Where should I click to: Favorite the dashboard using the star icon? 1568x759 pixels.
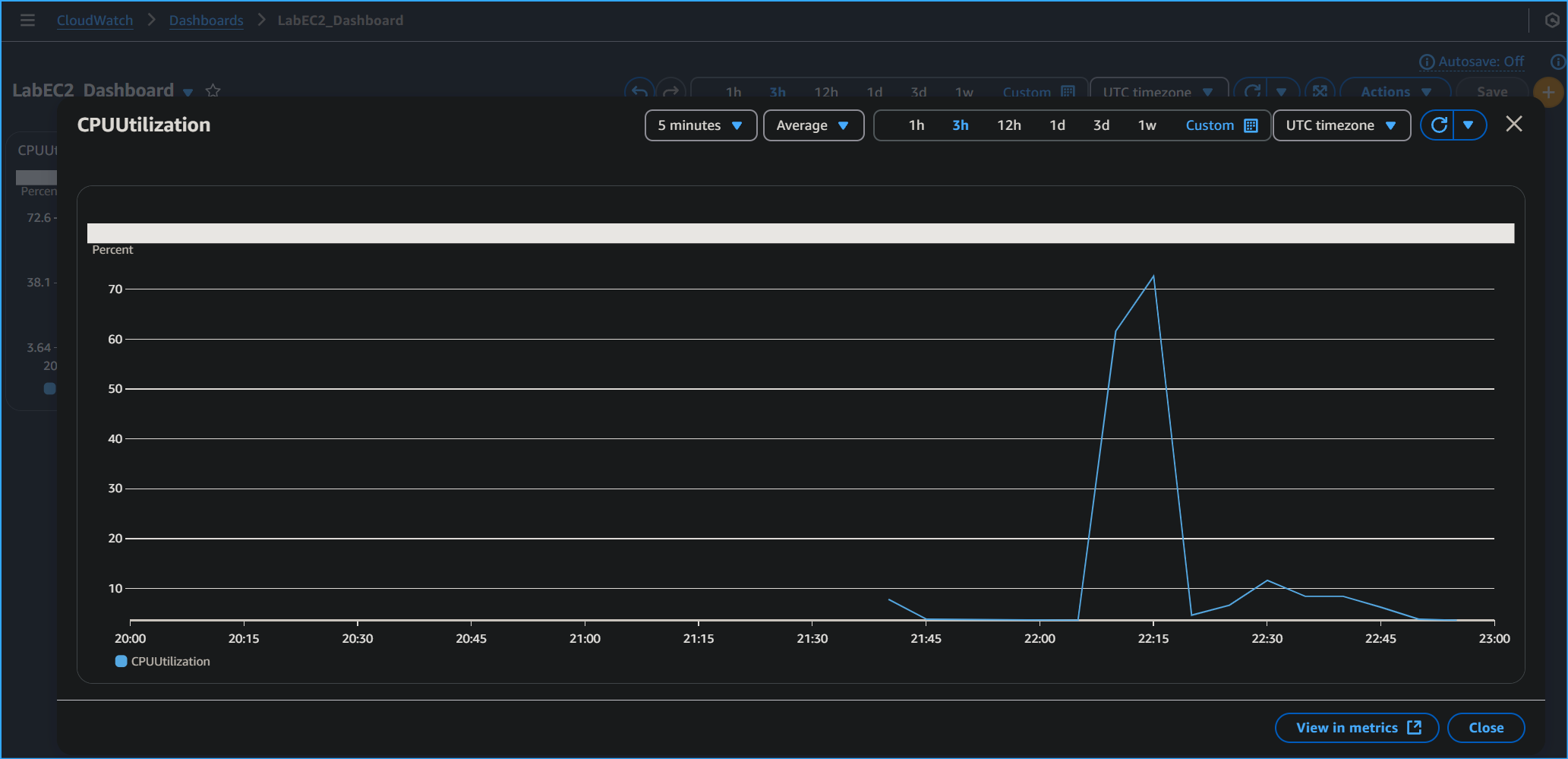point(213,91)
